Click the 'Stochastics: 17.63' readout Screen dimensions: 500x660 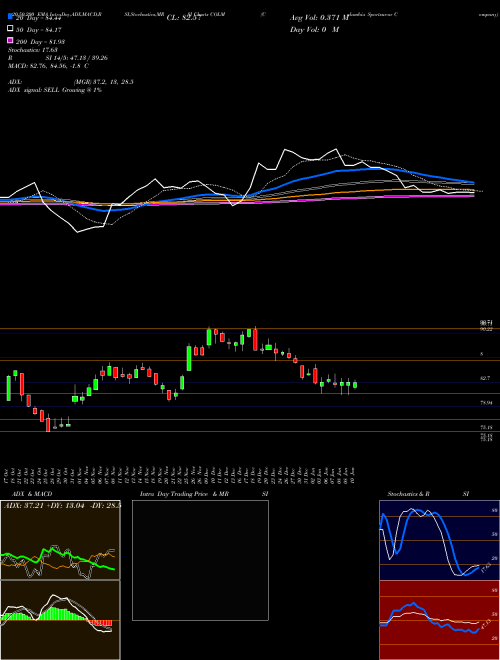(x=32, y=50)
